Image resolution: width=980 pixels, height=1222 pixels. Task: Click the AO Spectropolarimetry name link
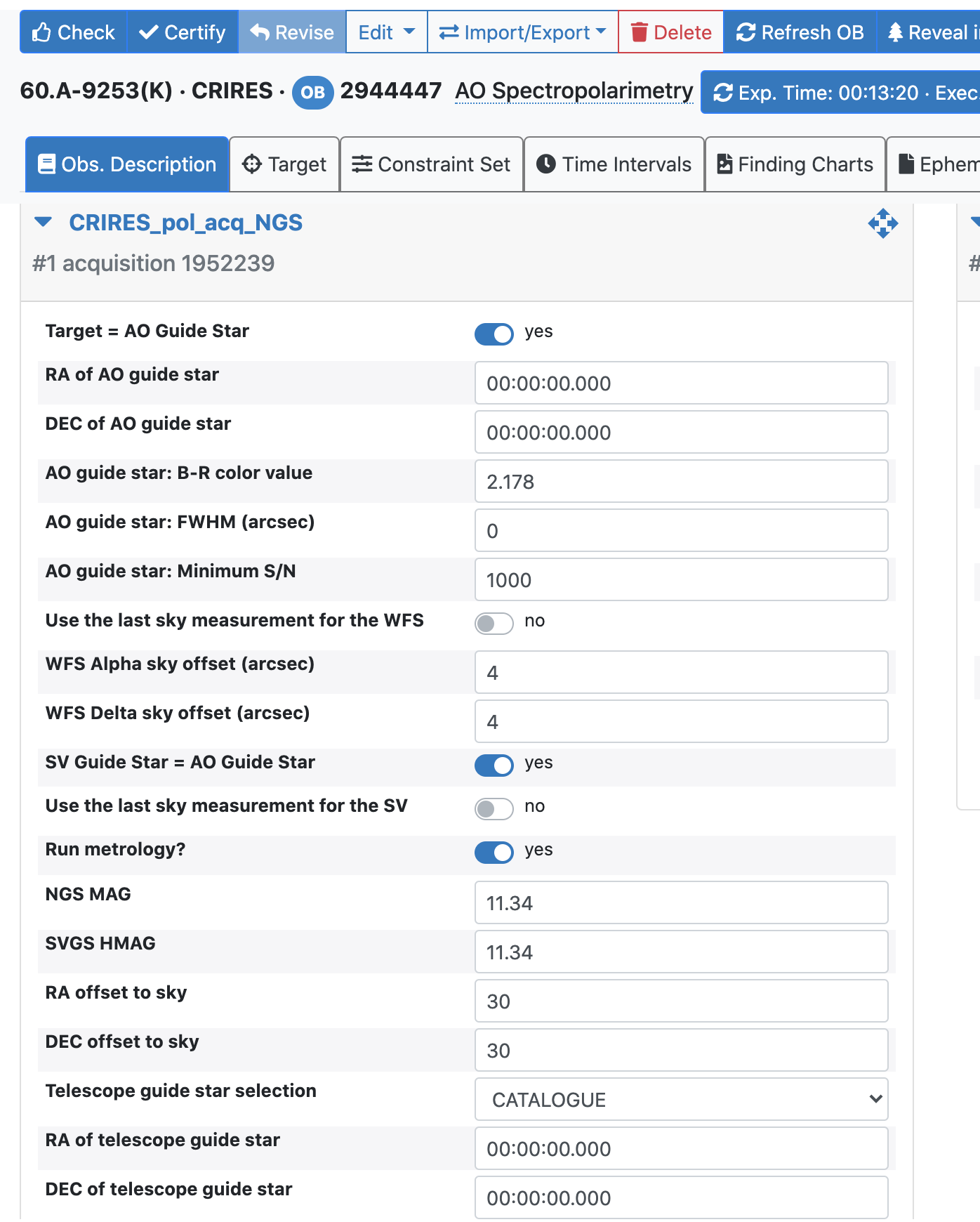pyautogui.click(x=574, y=91)
